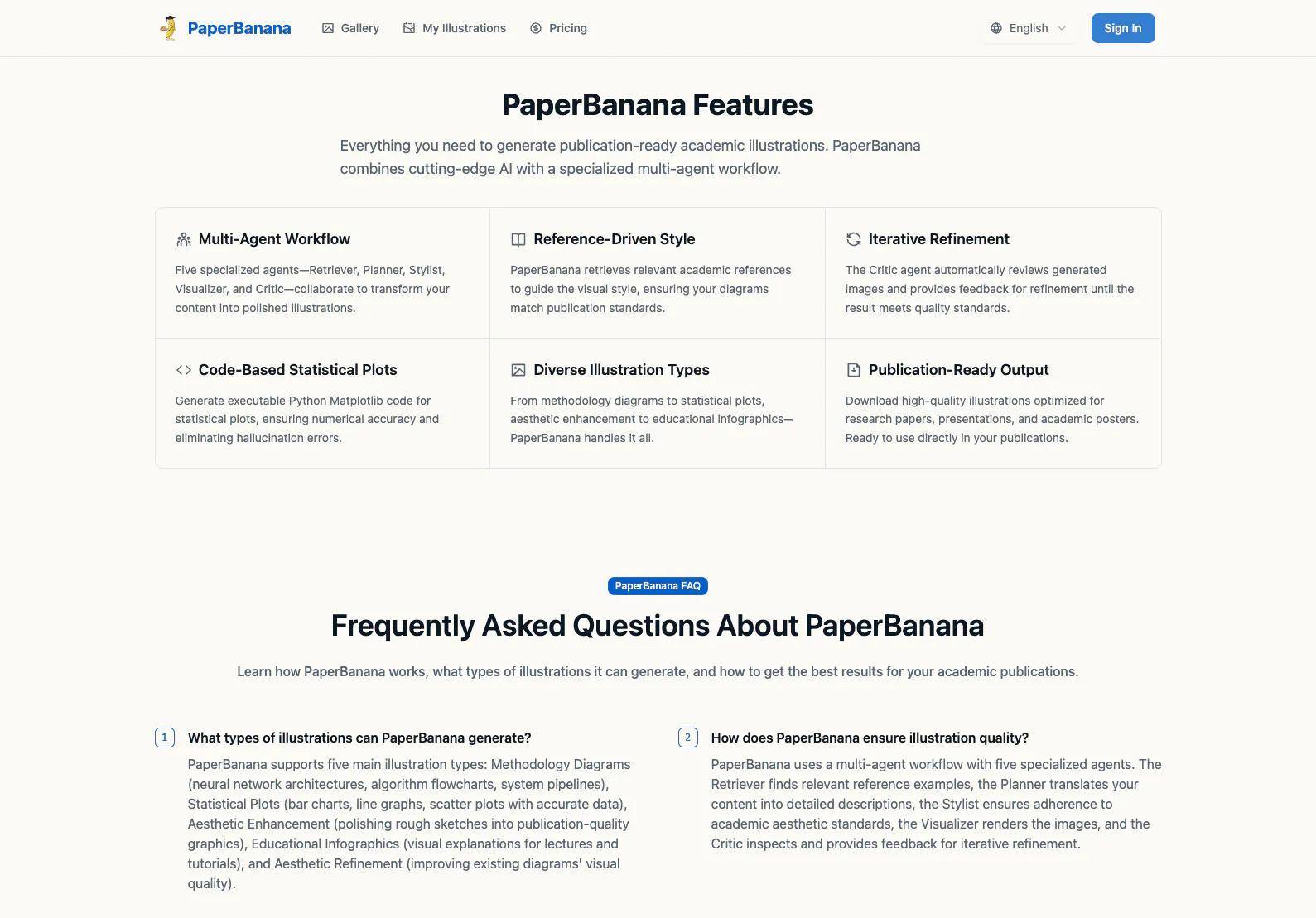1316x918 pixels.
Task: Click the 'PaperBanana uses a multi-agent workflow' answer
Action: [x=937, y=804]
